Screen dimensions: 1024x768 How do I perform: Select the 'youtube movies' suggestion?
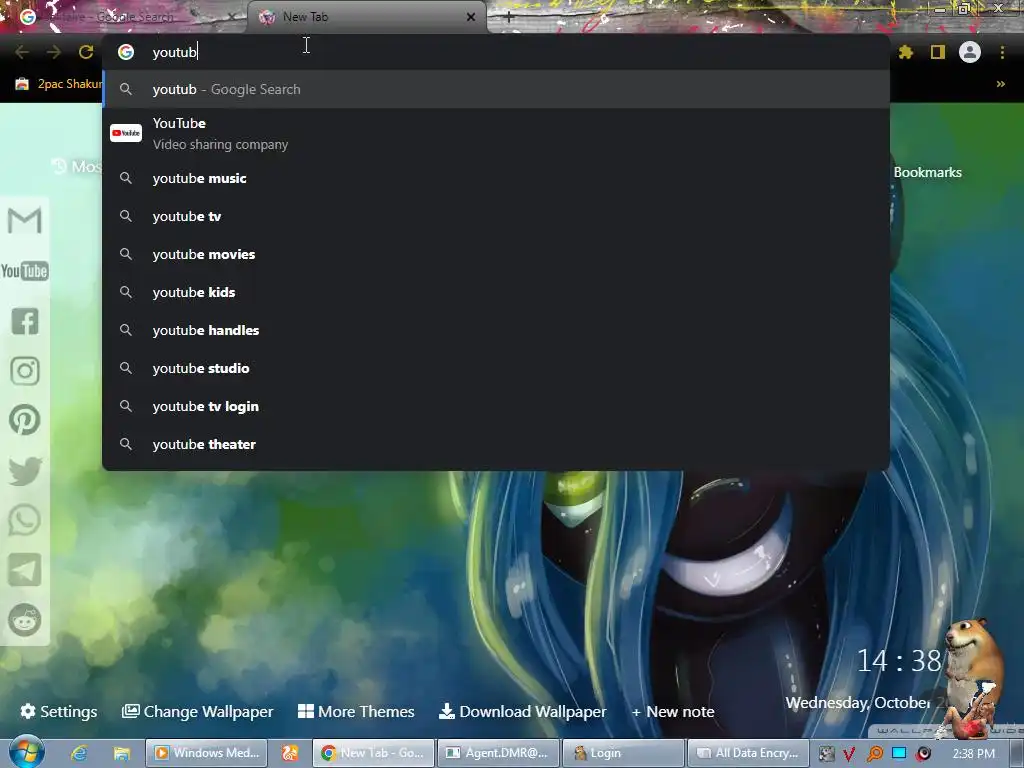point(496,254)
